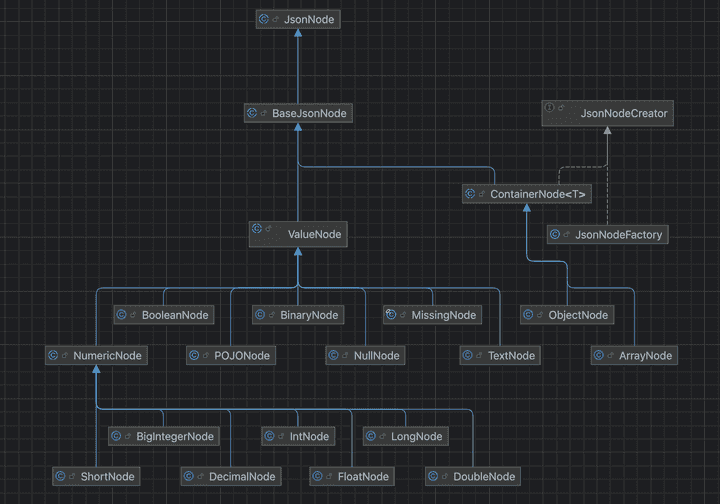Select the FloatNode box
Viewport: 720px width, 504px height.
tap(352, 476)
